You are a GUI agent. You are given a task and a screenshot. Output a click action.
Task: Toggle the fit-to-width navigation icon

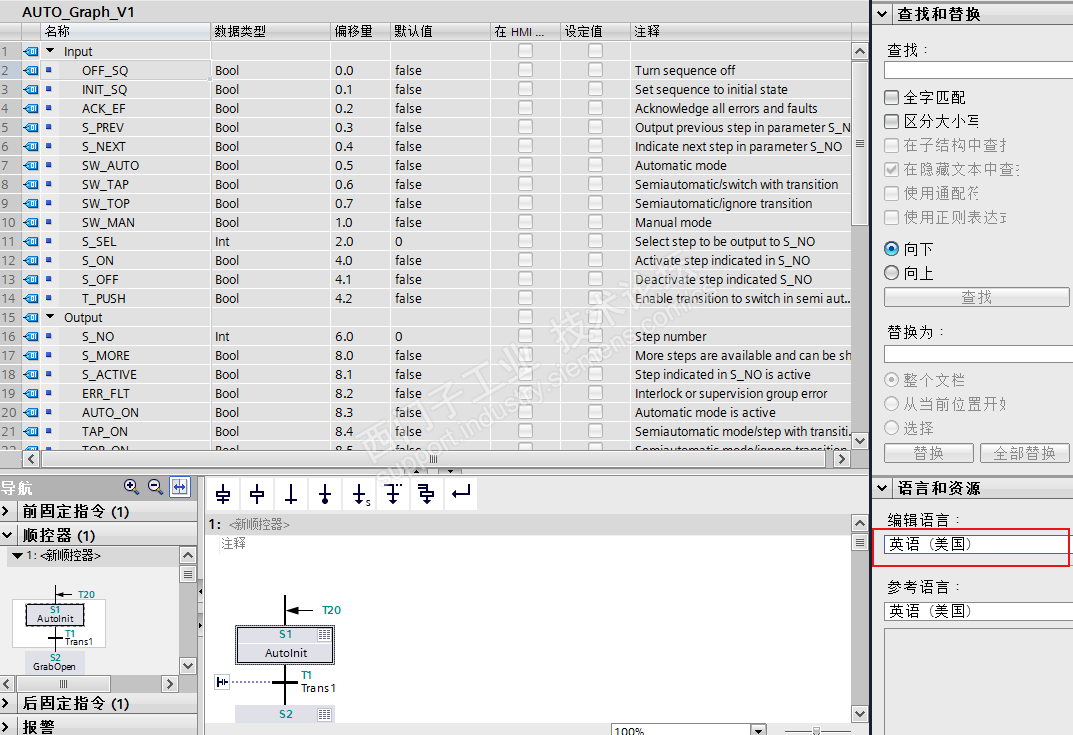tap(180, 487)
